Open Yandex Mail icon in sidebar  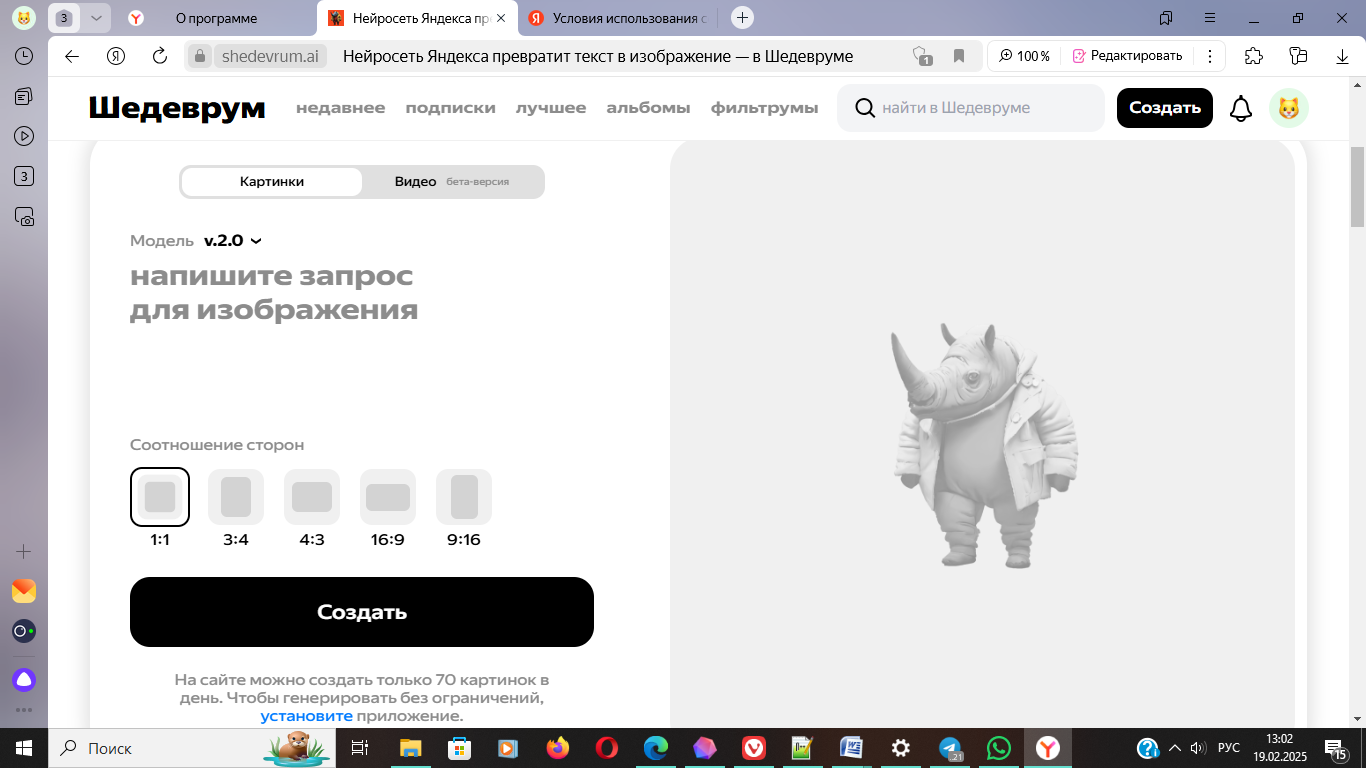24,591
